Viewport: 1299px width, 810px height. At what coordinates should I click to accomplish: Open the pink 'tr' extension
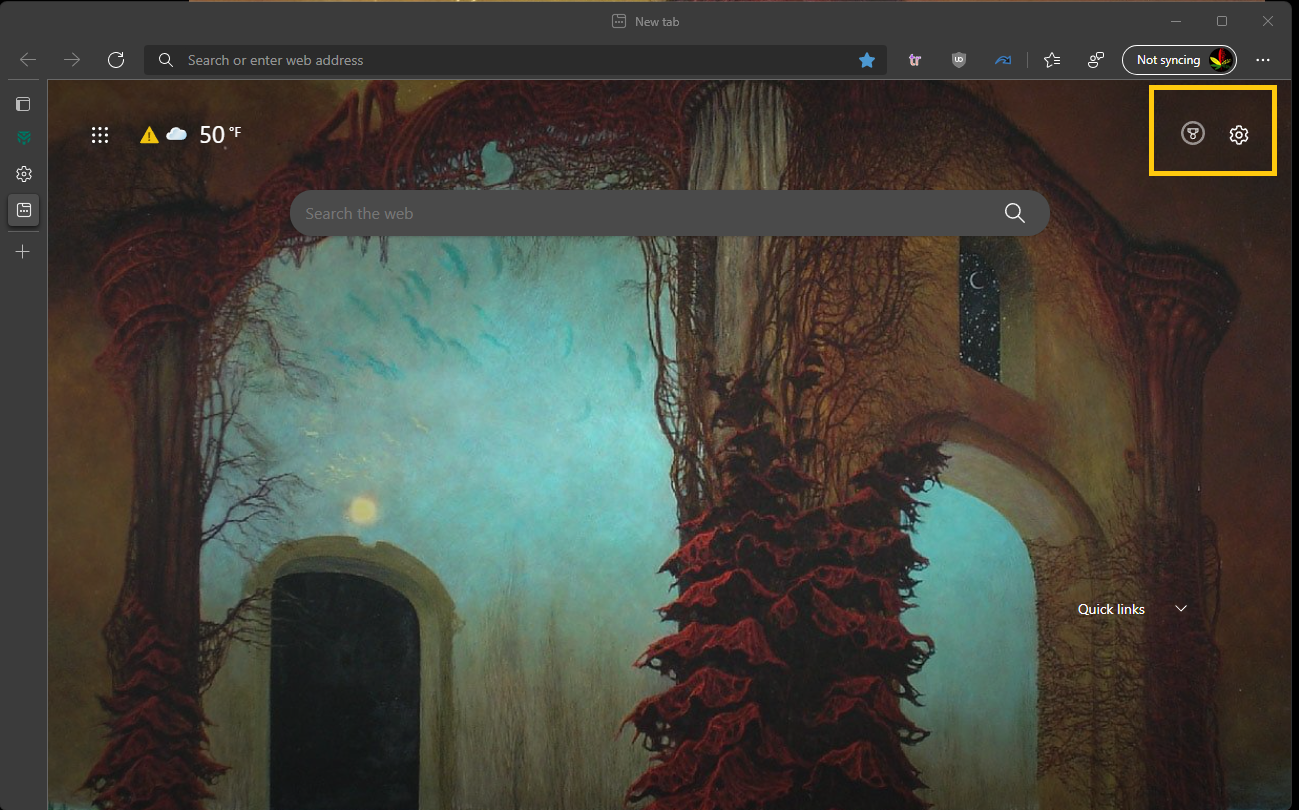(915, 60)
